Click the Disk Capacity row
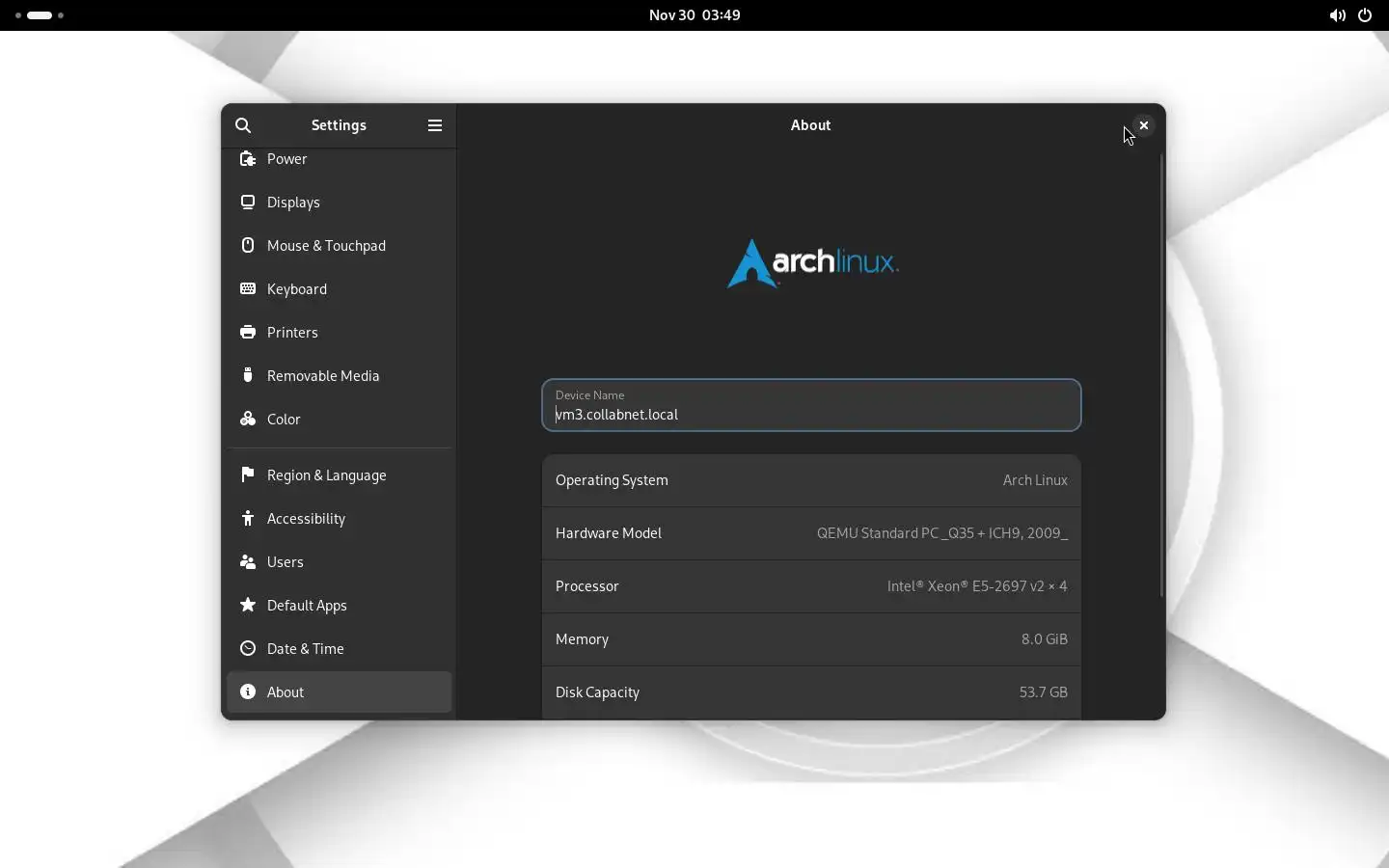This screenshot has width=1389, height=868. pos(812,692)
